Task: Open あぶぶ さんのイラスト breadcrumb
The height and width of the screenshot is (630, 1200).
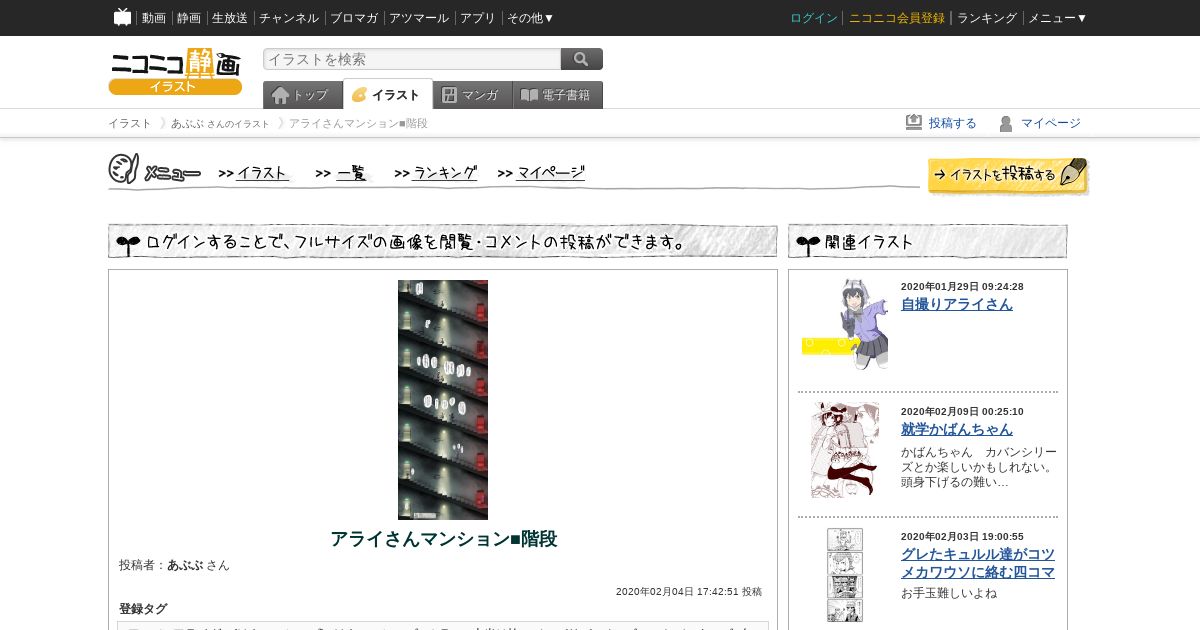Action: tap(220, 123)
